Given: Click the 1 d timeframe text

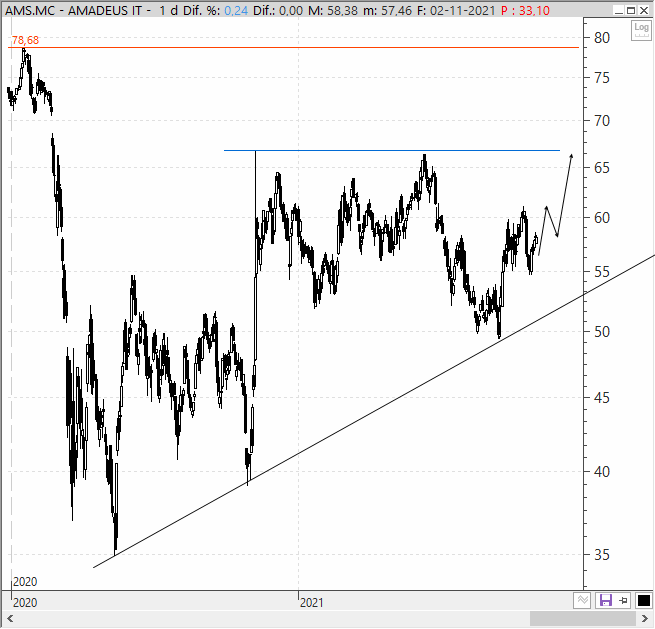Looking at the screenshot, I should (169, 10).
